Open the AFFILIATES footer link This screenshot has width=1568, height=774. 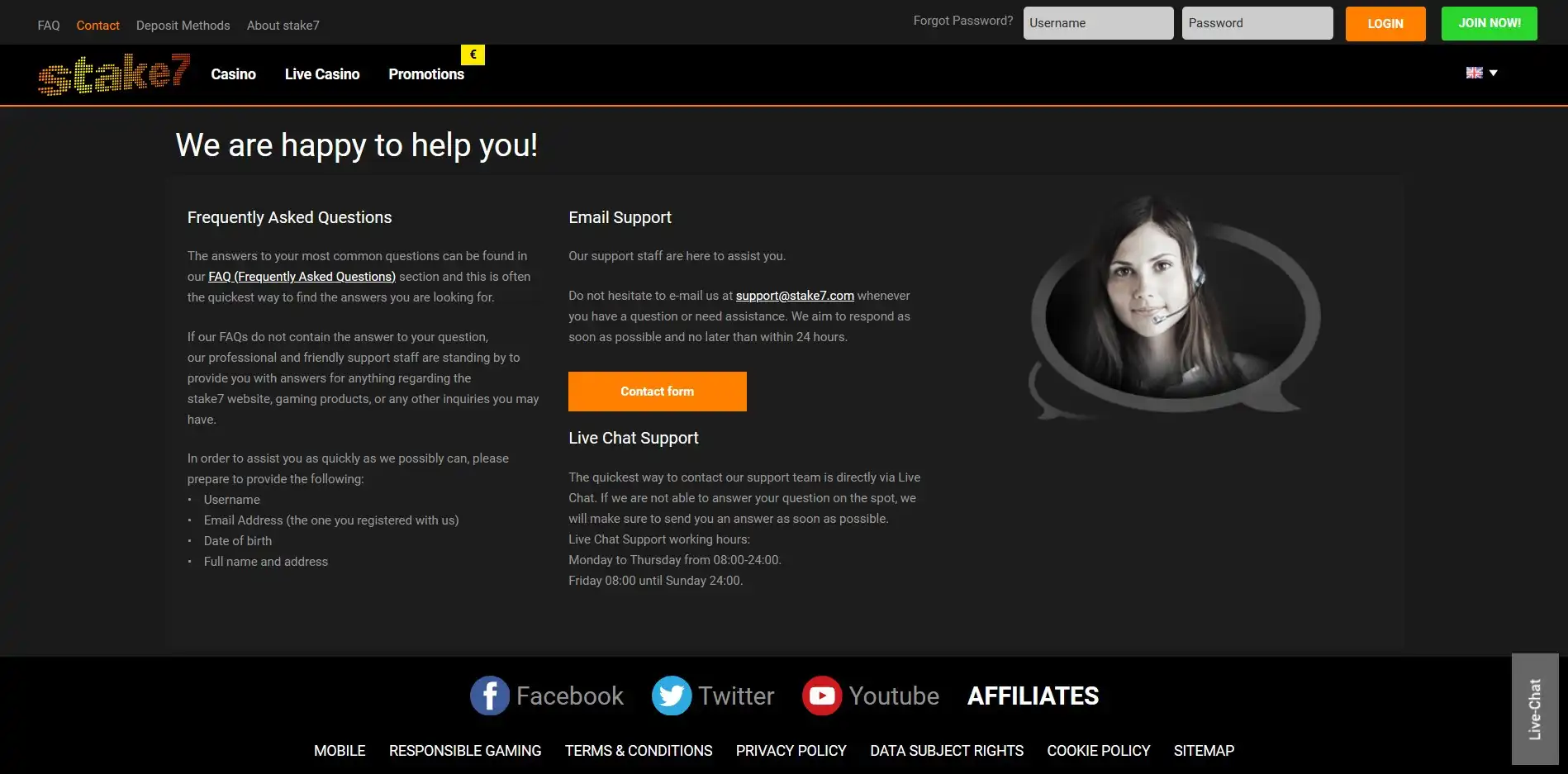click(x=1033, y=696)
